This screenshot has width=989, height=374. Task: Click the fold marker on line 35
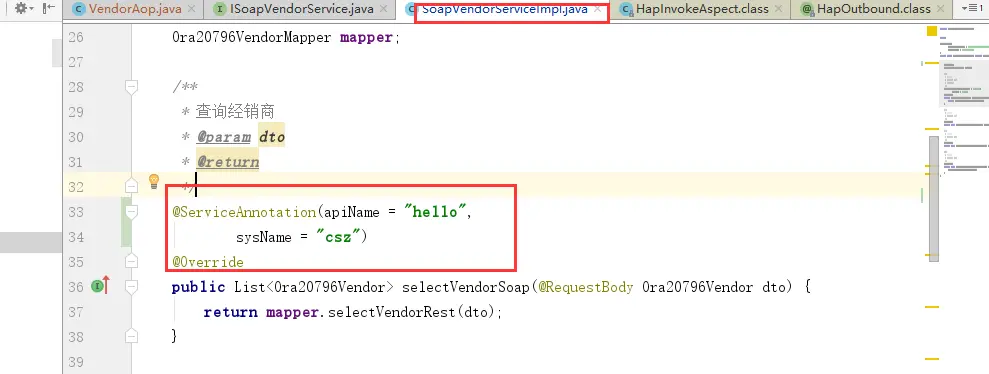131,261
